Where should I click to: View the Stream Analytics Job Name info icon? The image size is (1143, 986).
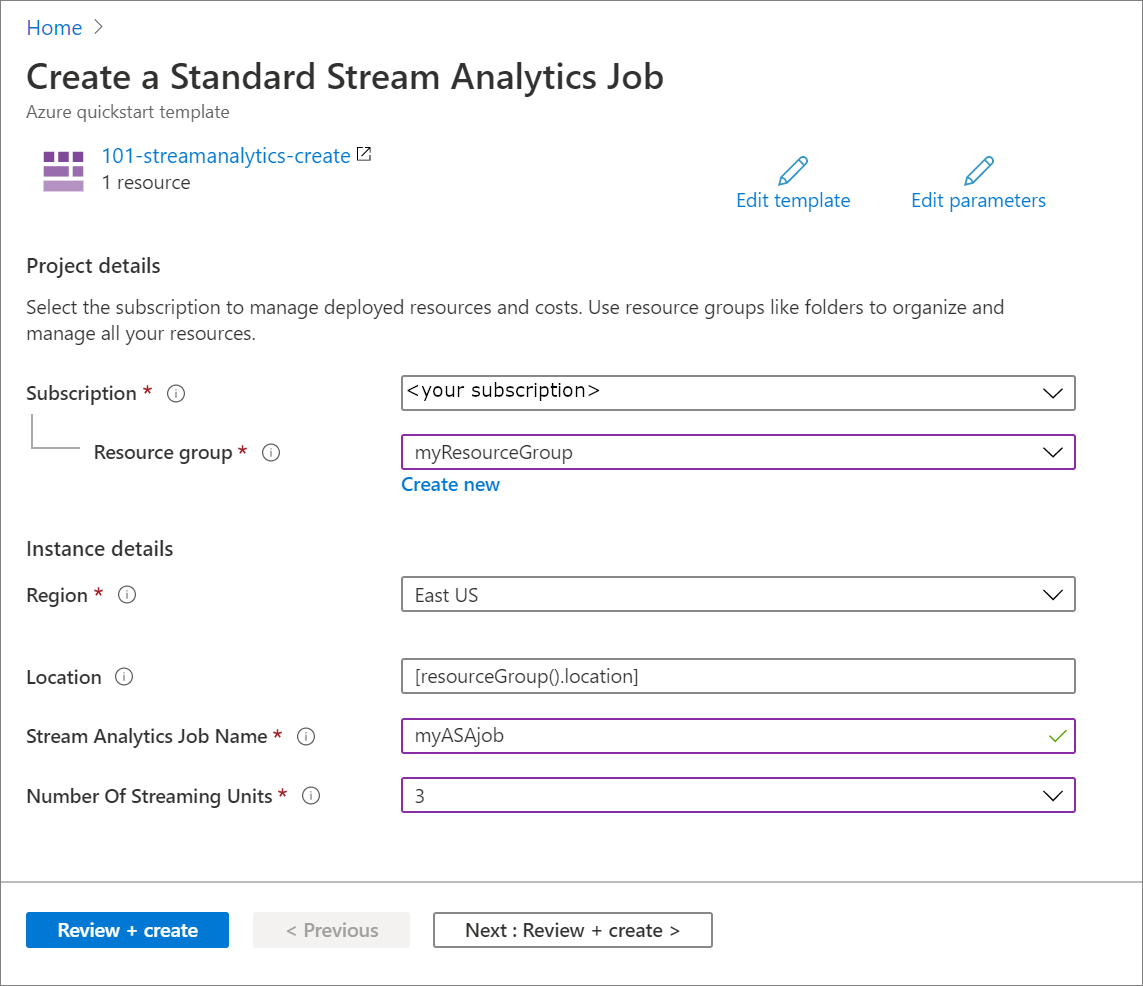pos(306,736)
